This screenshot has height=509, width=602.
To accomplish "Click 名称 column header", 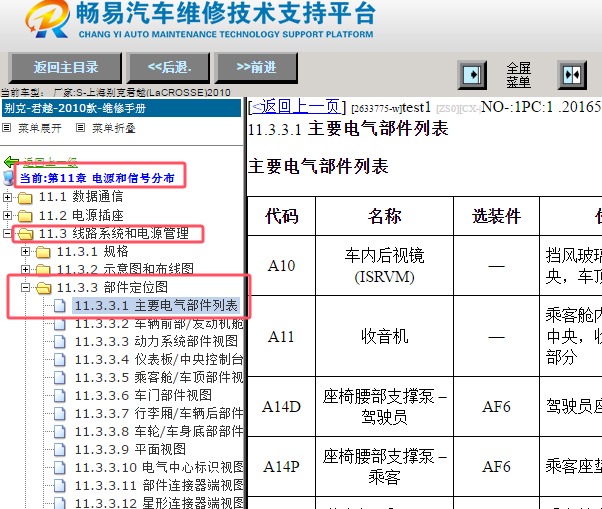I will tap(384, 216).
